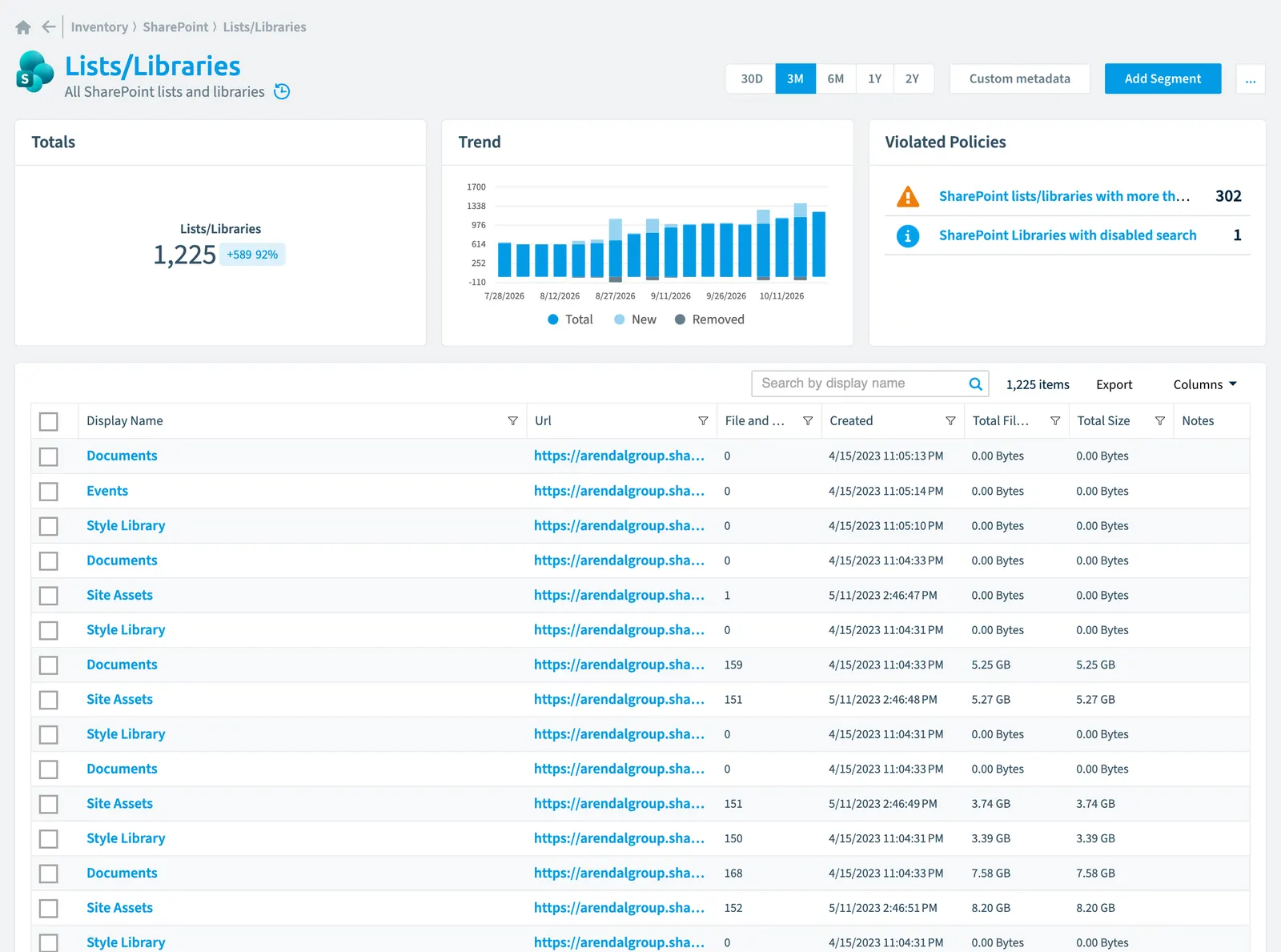Toggle the select-all header checkbox

pos(49,421)
